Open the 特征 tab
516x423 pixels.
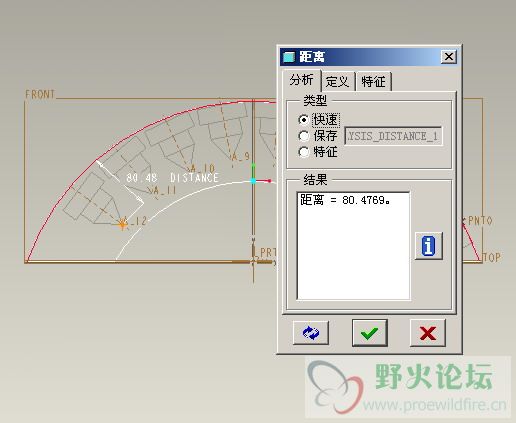tap(373, 81)
